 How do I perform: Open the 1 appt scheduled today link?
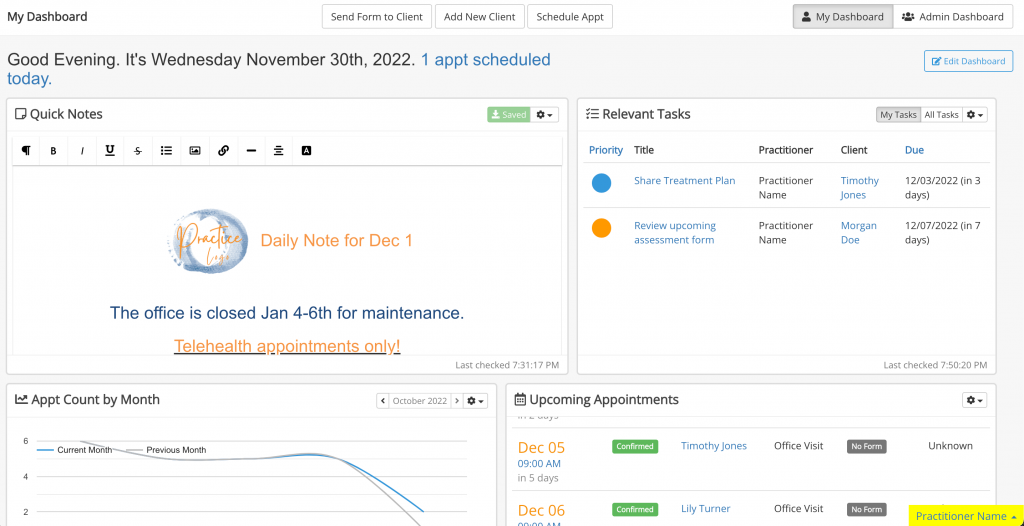pos(485,60)
